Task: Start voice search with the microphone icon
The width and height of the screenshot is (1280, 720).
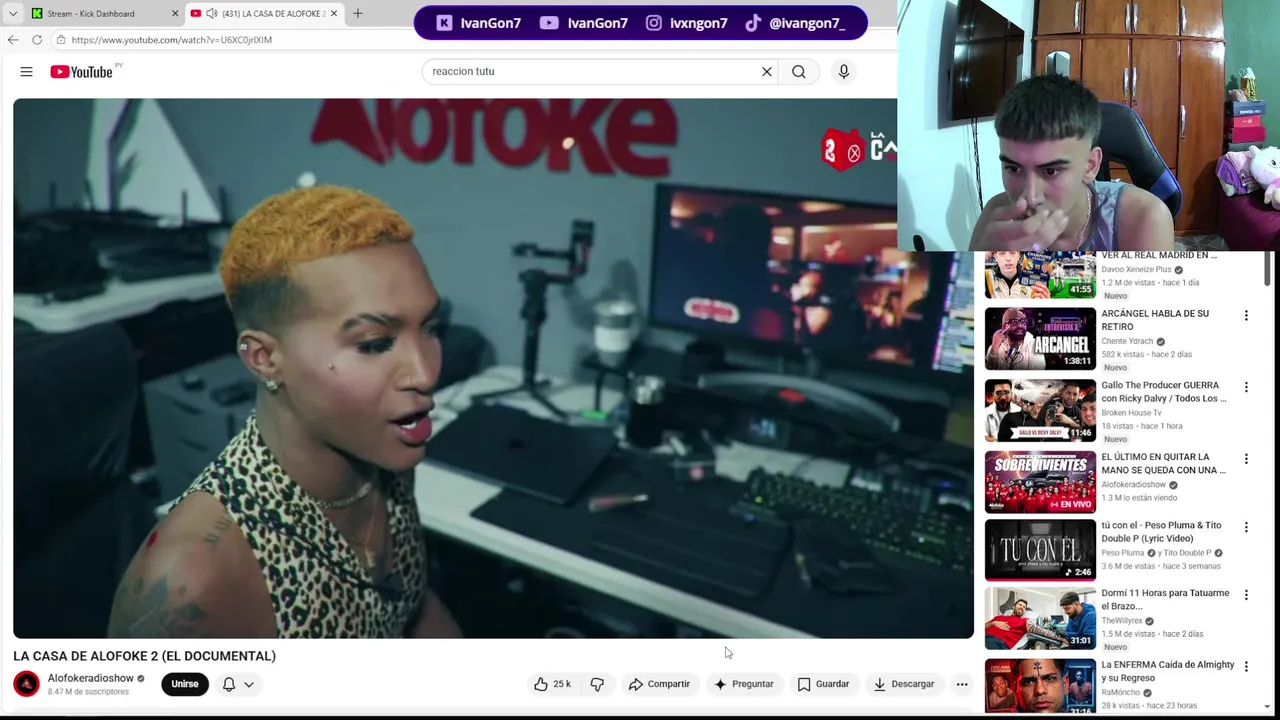Action: coord(844,72)
